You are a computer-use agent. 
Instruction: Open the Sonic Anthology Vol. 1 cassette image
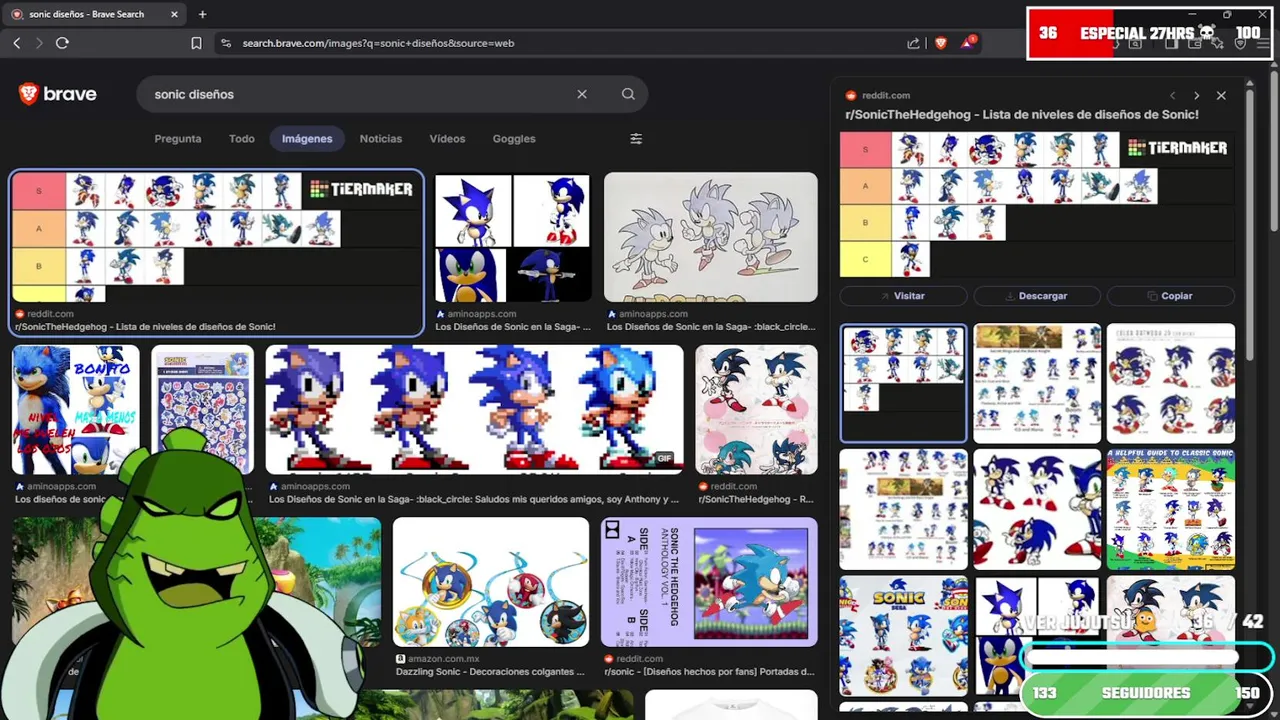pyautogui.click(x=709, y=582)
